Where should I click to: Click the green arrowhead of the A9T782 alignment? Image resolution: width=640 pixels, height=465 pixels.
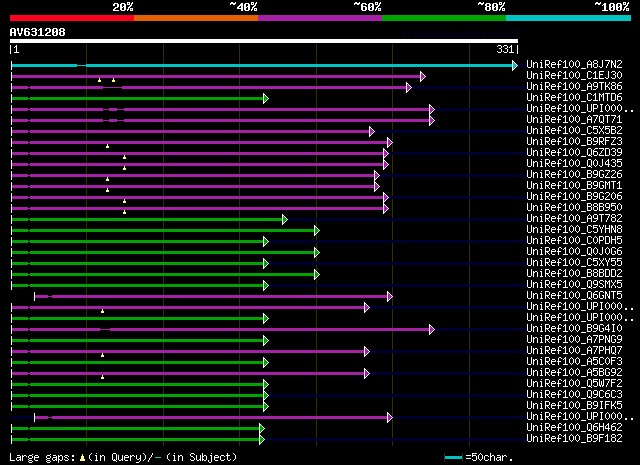click(284, 220)
